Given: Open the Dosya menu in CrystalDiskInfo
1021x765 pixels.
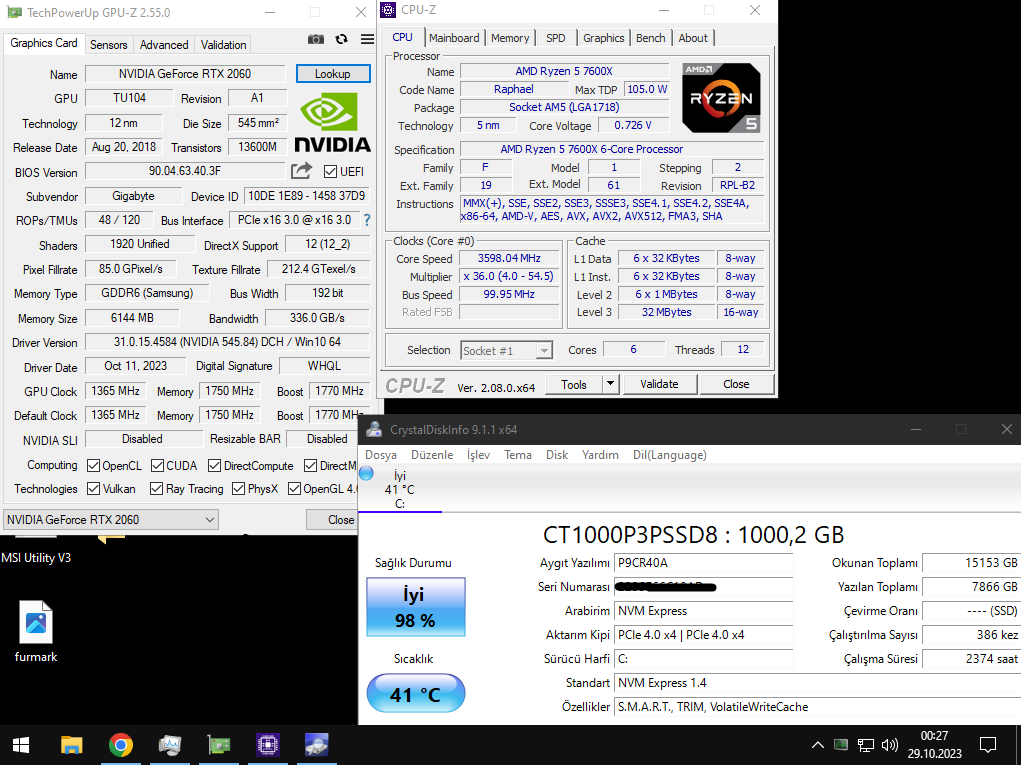Looking at the screenshot, I should tap(381, 454).
